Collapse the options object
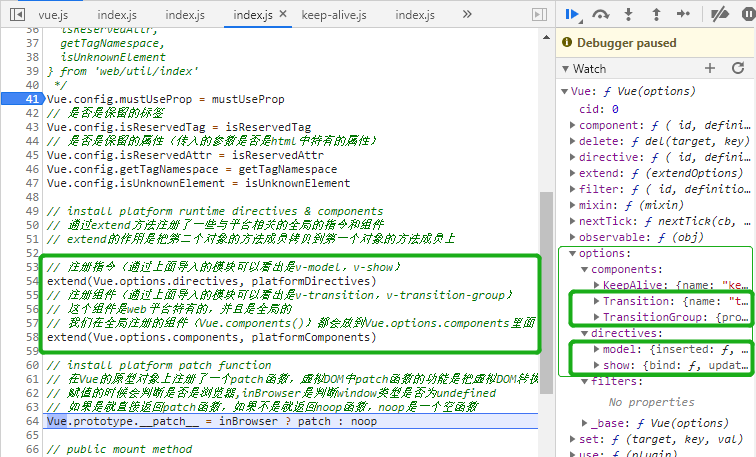 [572, 253]
